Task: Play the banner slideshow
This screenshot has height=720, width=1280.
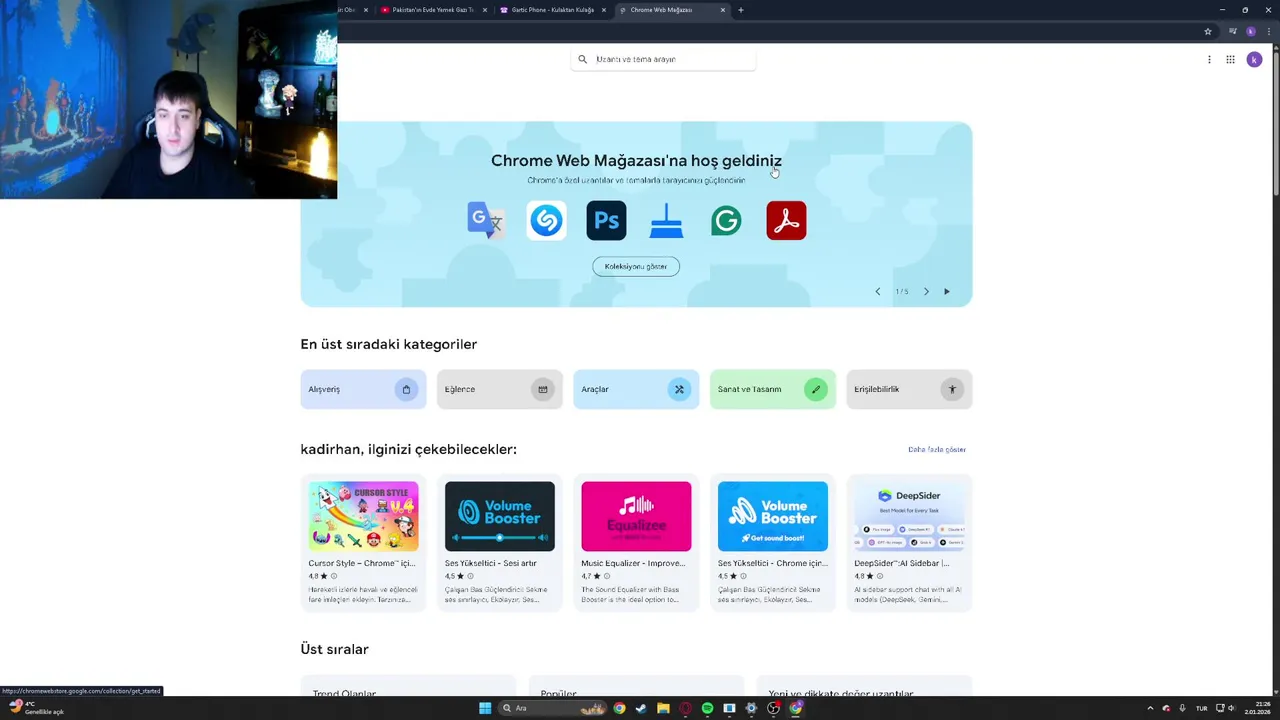Action: coord(947,291)
